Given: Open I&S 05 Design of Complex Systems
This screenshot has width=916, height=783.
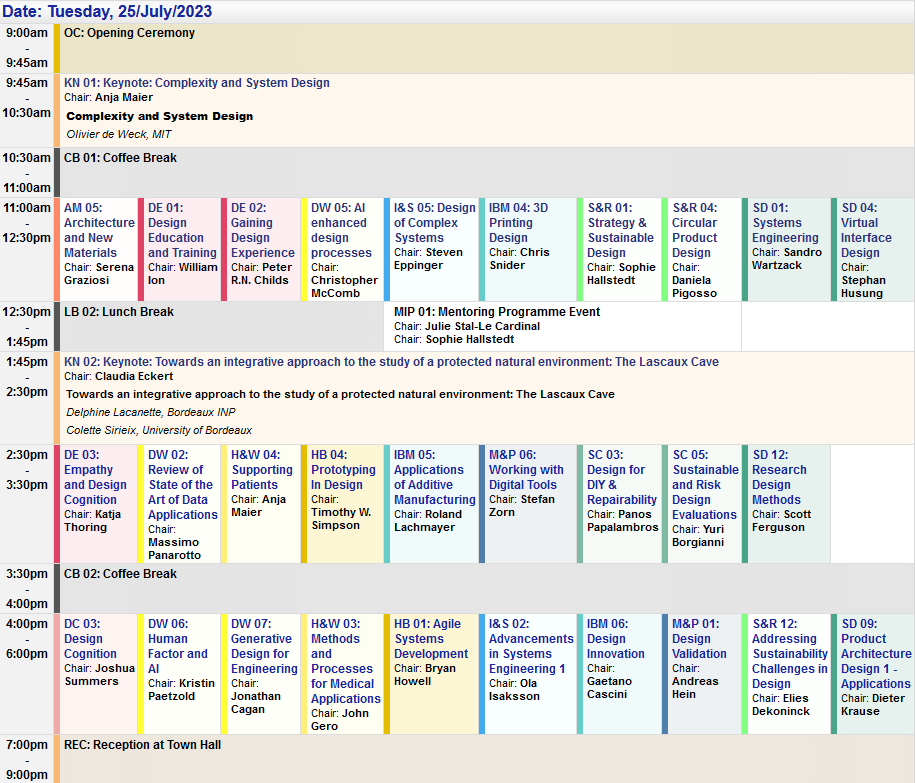Looking at the screenshot, I should point(434,223).
